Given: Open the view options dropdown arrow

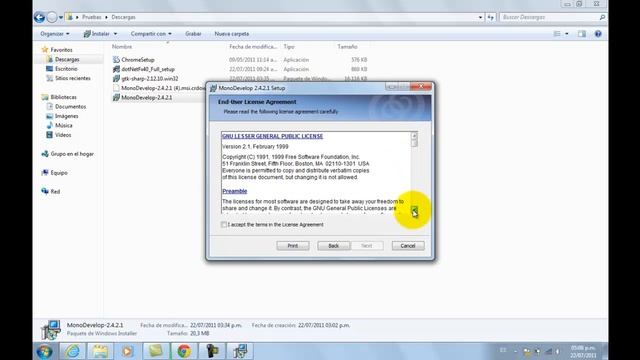Looking at the screenshot, I should tap(567, 34).
